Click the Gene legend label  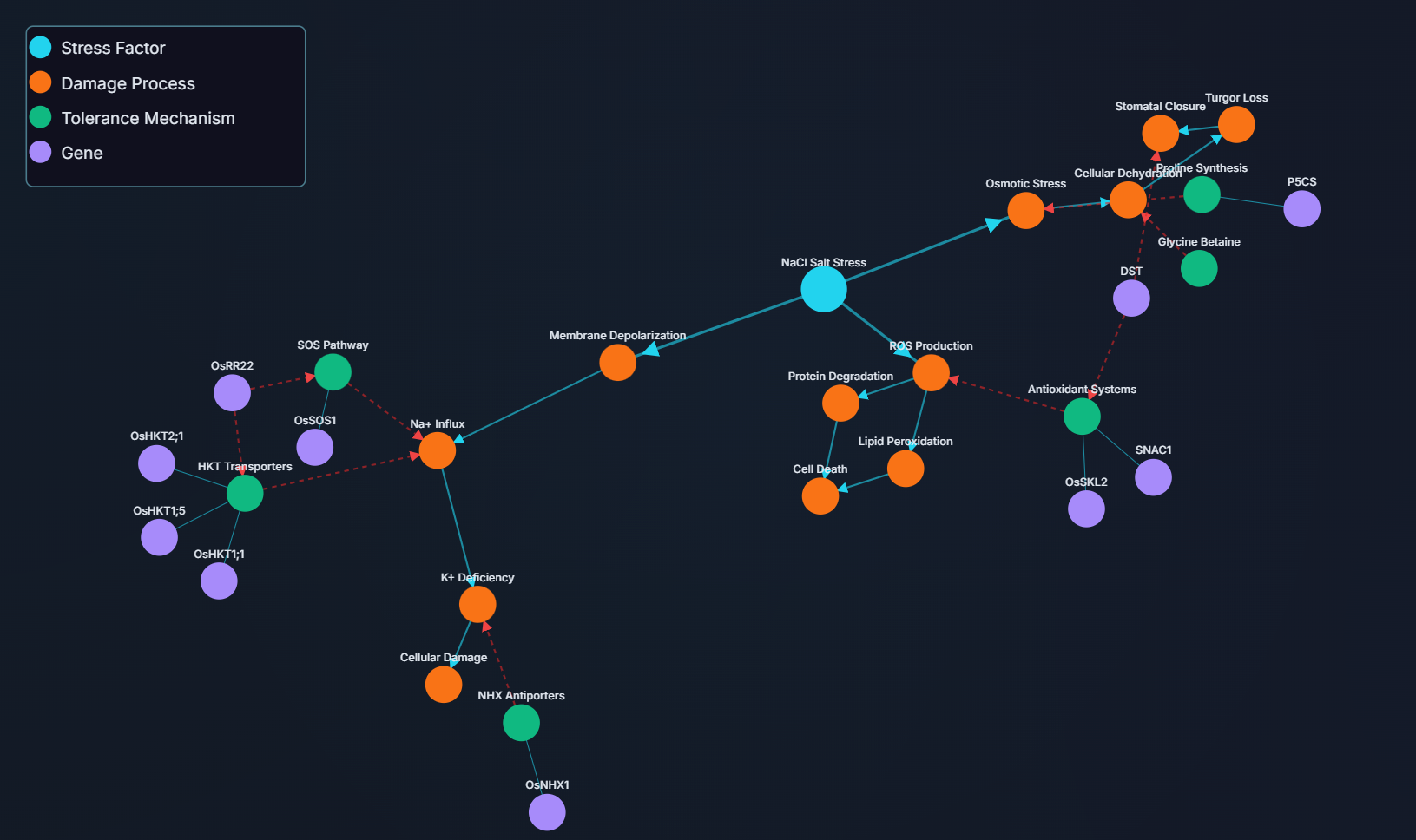(82, 153)
